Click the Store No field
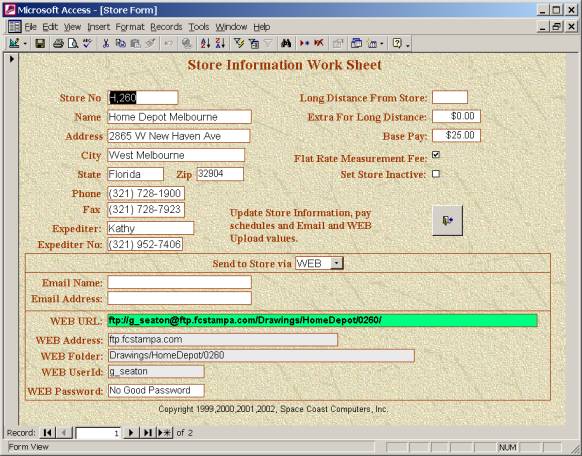The height and width of the screenshot is (456, 582). [143, 98]
